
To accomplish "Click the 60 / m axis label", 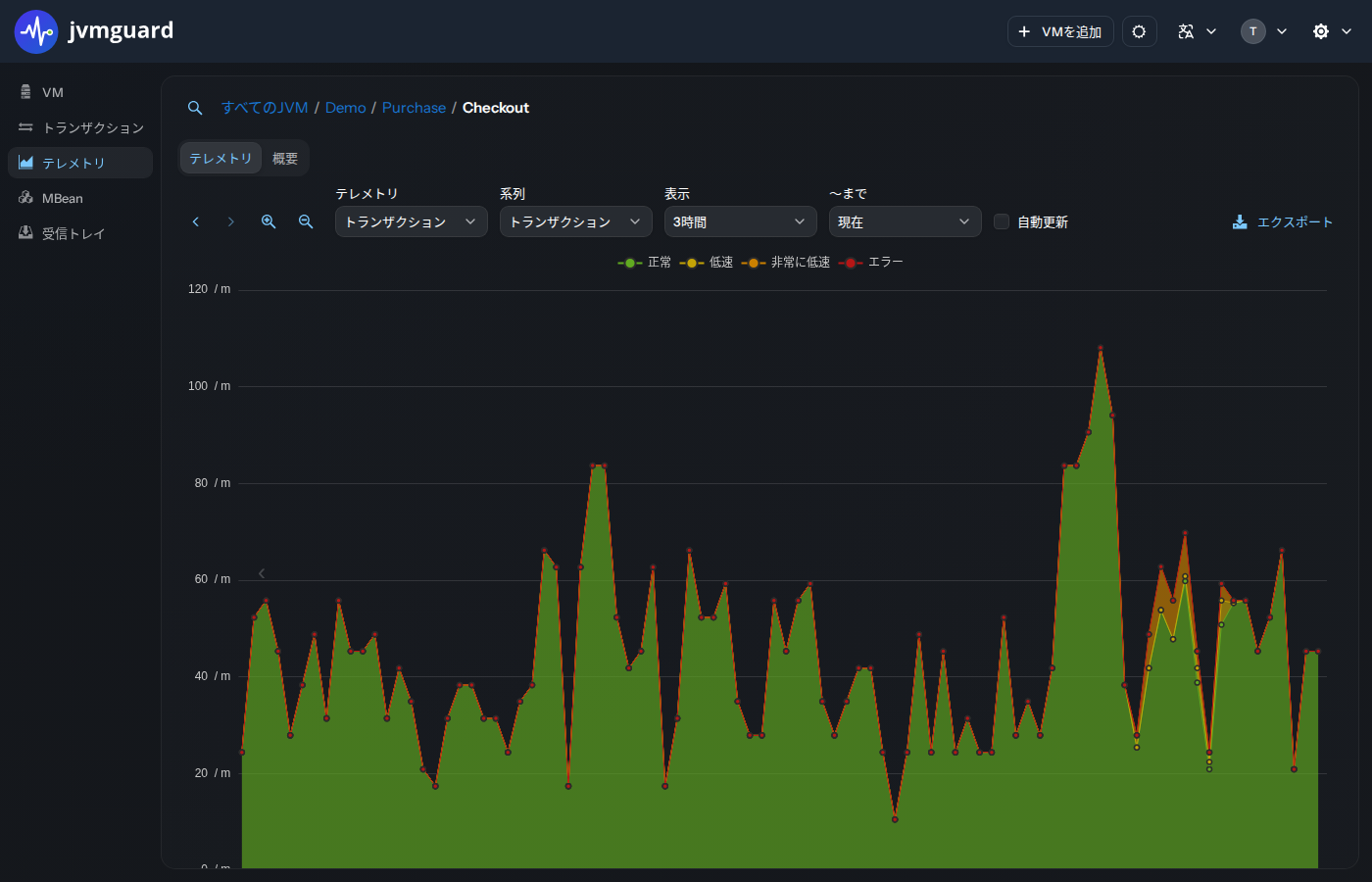I will click(213, 579).
